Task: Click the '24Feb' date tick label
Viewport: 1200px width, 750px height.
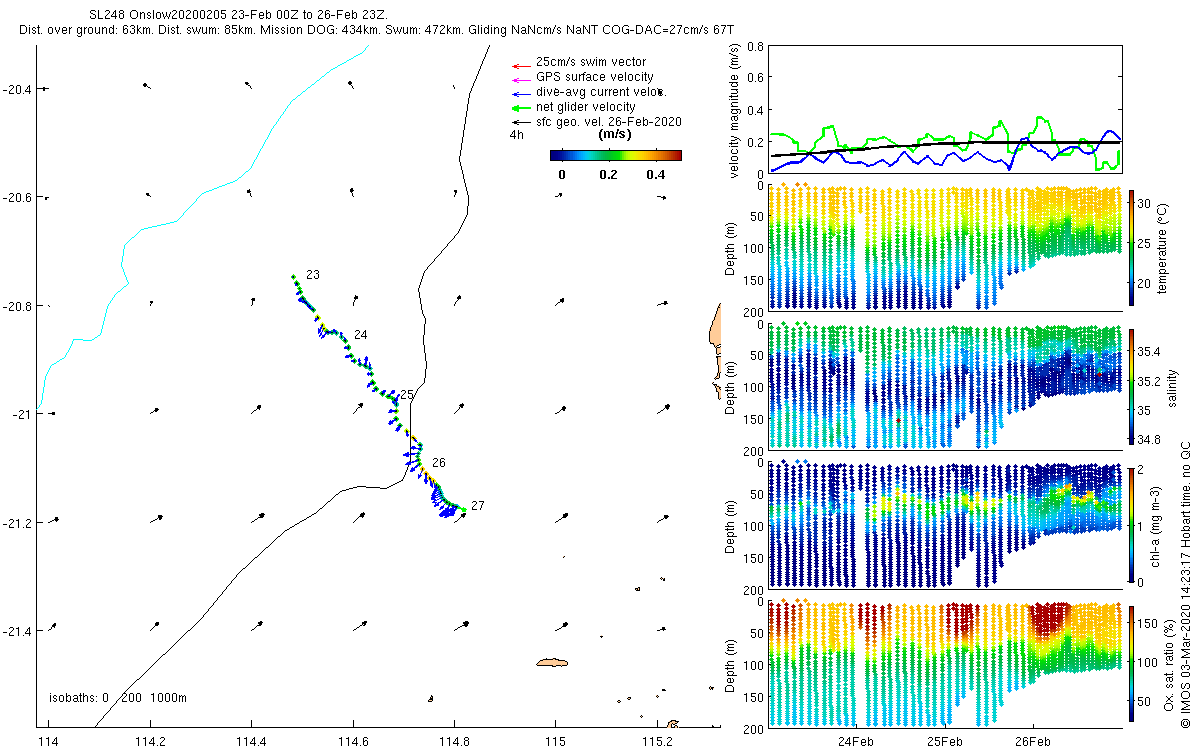Action: pyautogui.click(x=856, y=742)
